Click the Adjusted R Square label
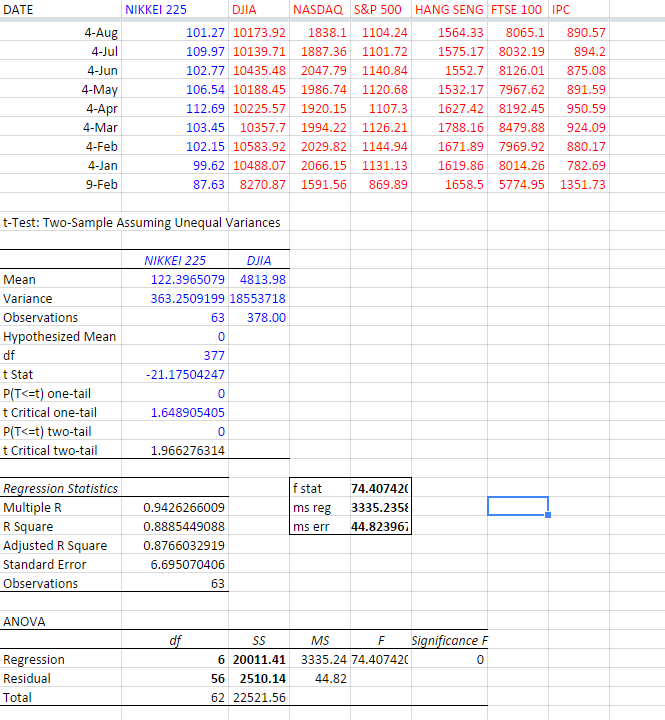 click(55, 546)
